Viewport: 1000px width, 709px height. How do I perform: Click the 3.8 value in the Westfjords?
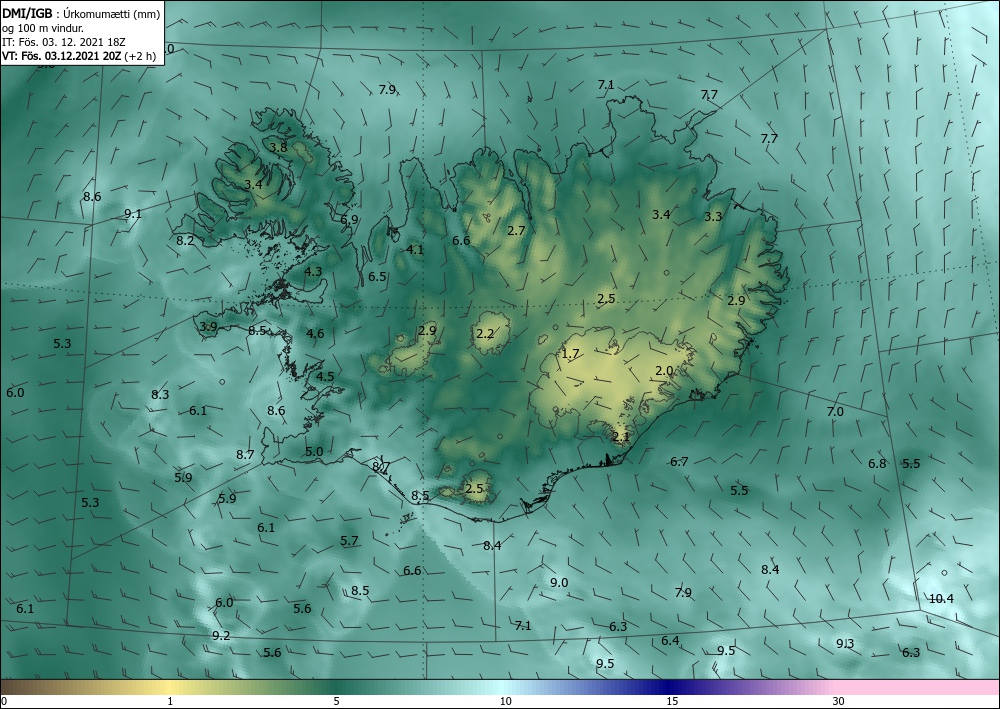[x=278, y=147]
